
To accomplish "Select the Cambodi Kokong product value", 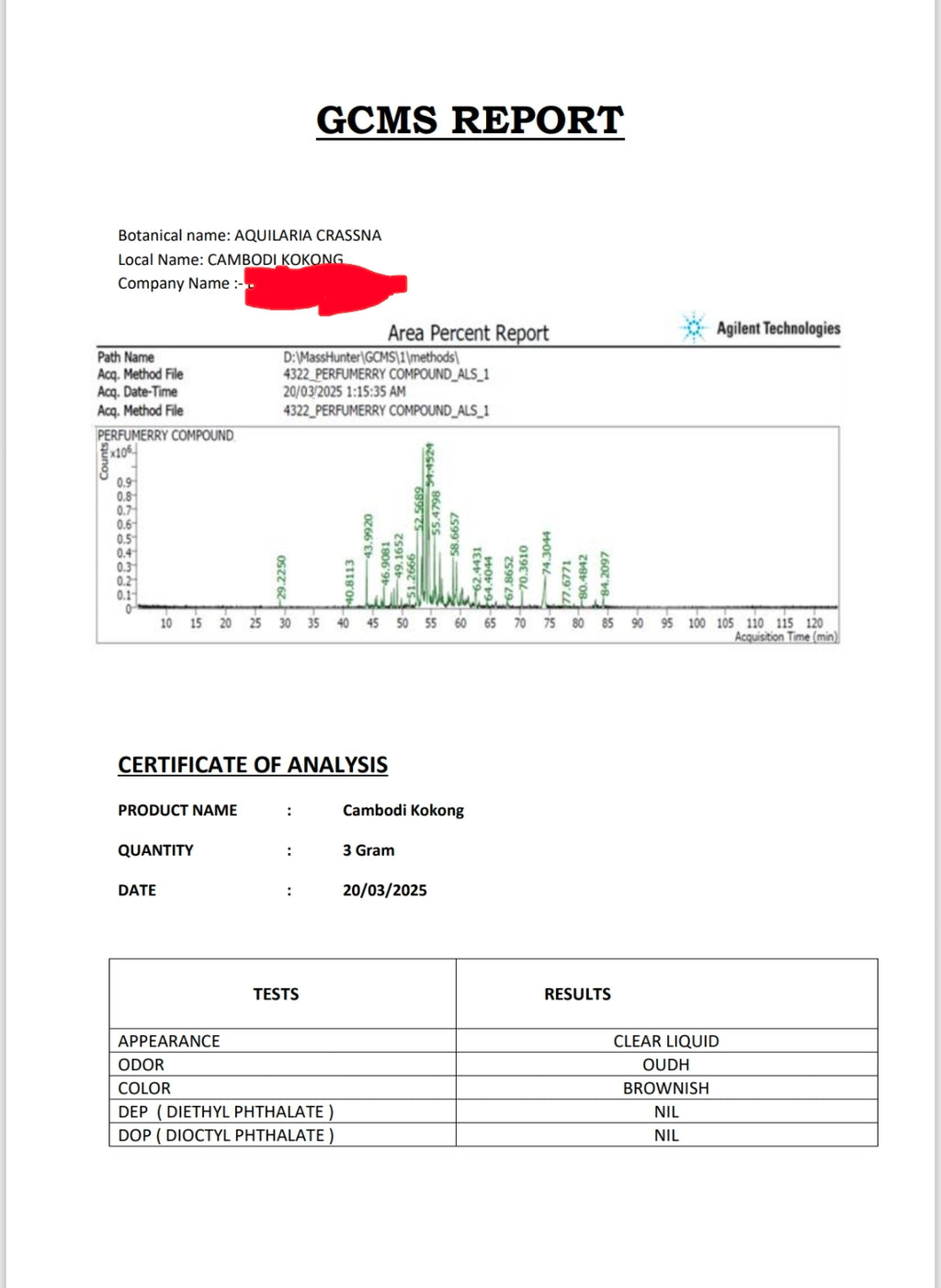I will 403,810.
